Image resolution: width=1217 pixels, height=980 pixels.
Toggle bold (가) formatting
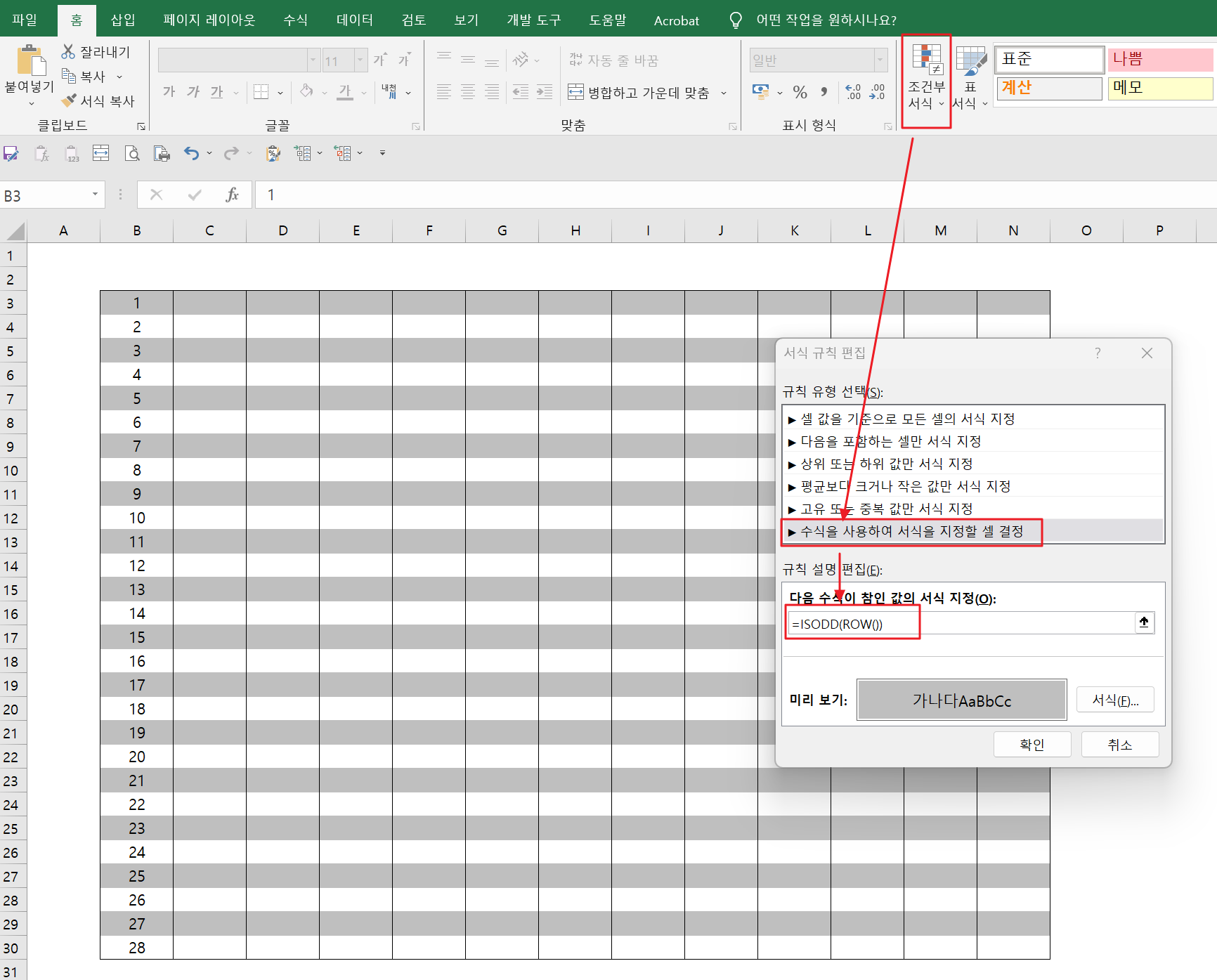[x=169, y=91]
